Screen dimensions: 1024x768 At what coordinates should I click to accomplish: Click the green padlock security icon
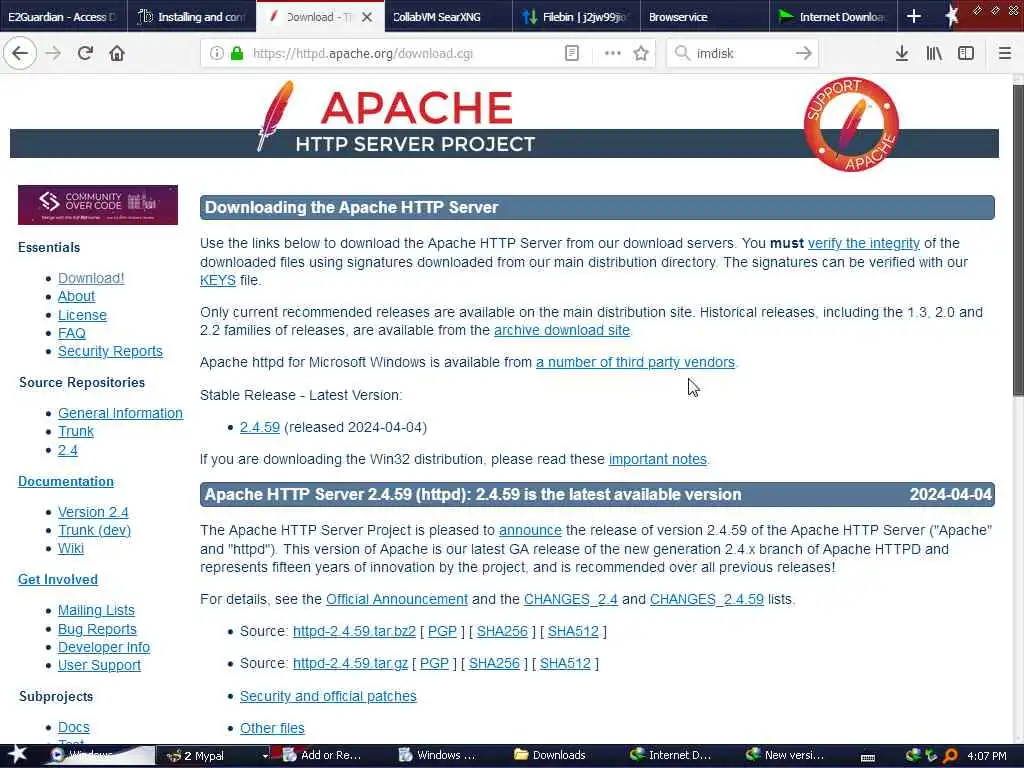pyautogui.click(x=237, y=53)
